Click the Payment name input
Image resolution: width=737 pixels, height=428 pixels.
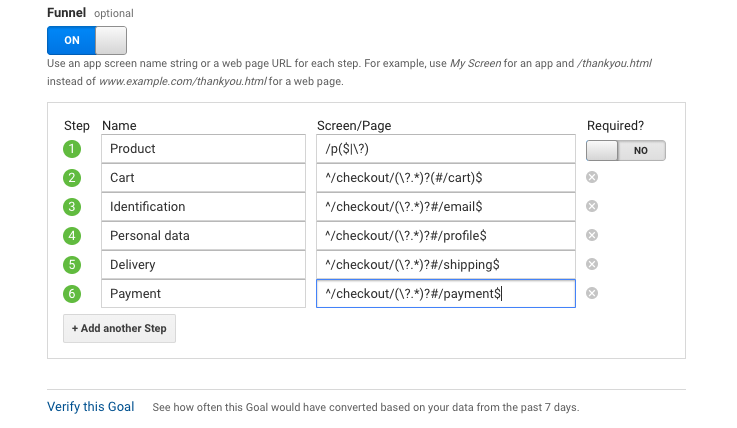(x=203, y=294)
